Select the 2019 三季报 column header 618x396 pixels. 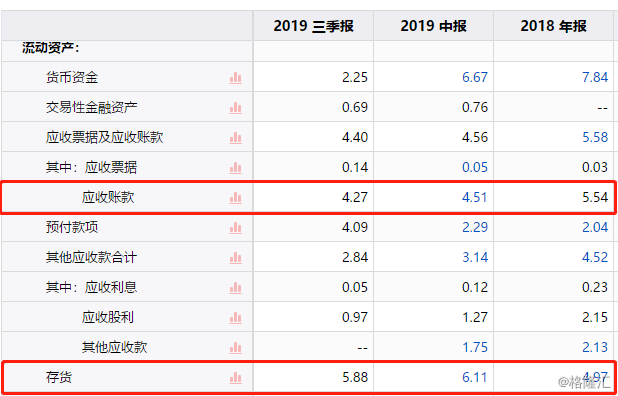313,26
